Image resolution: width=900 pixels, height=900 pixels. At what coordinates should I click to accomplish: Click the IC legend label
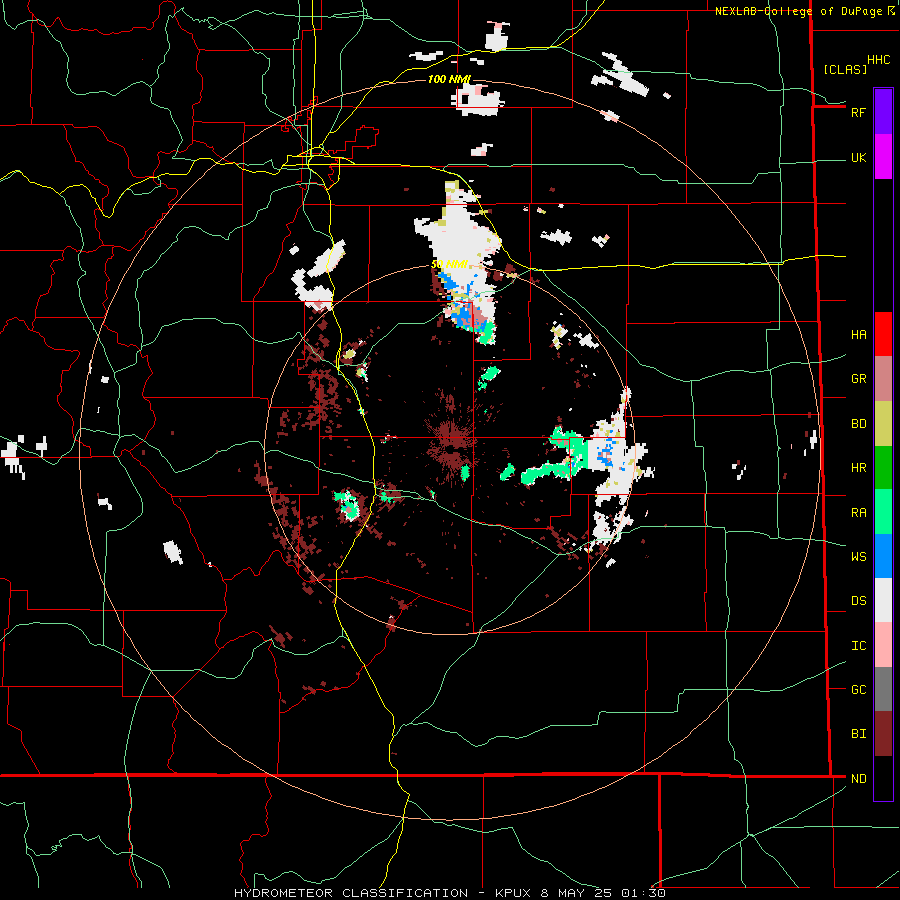pos(858,646)
